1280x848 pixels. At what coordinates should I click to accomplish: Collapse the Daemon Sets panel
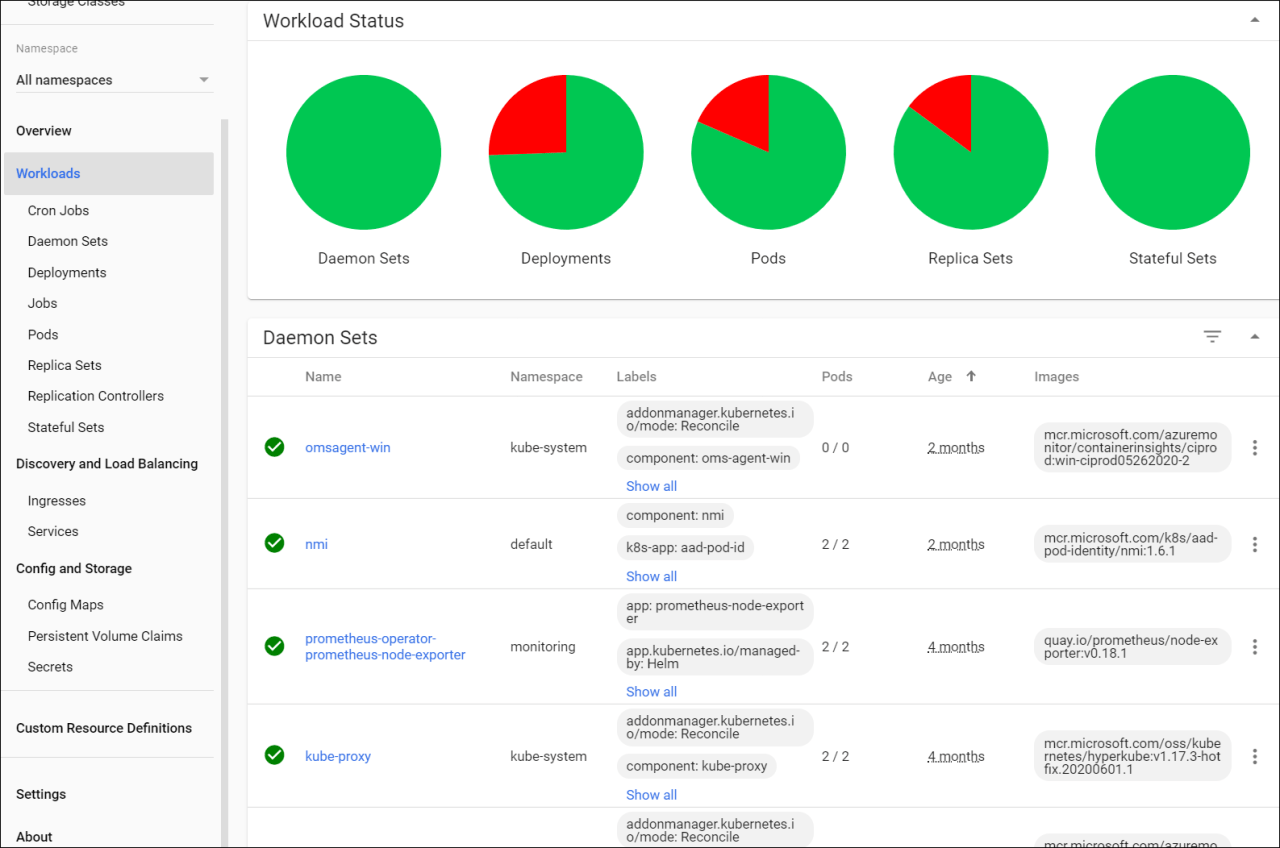pos(1255,337)
